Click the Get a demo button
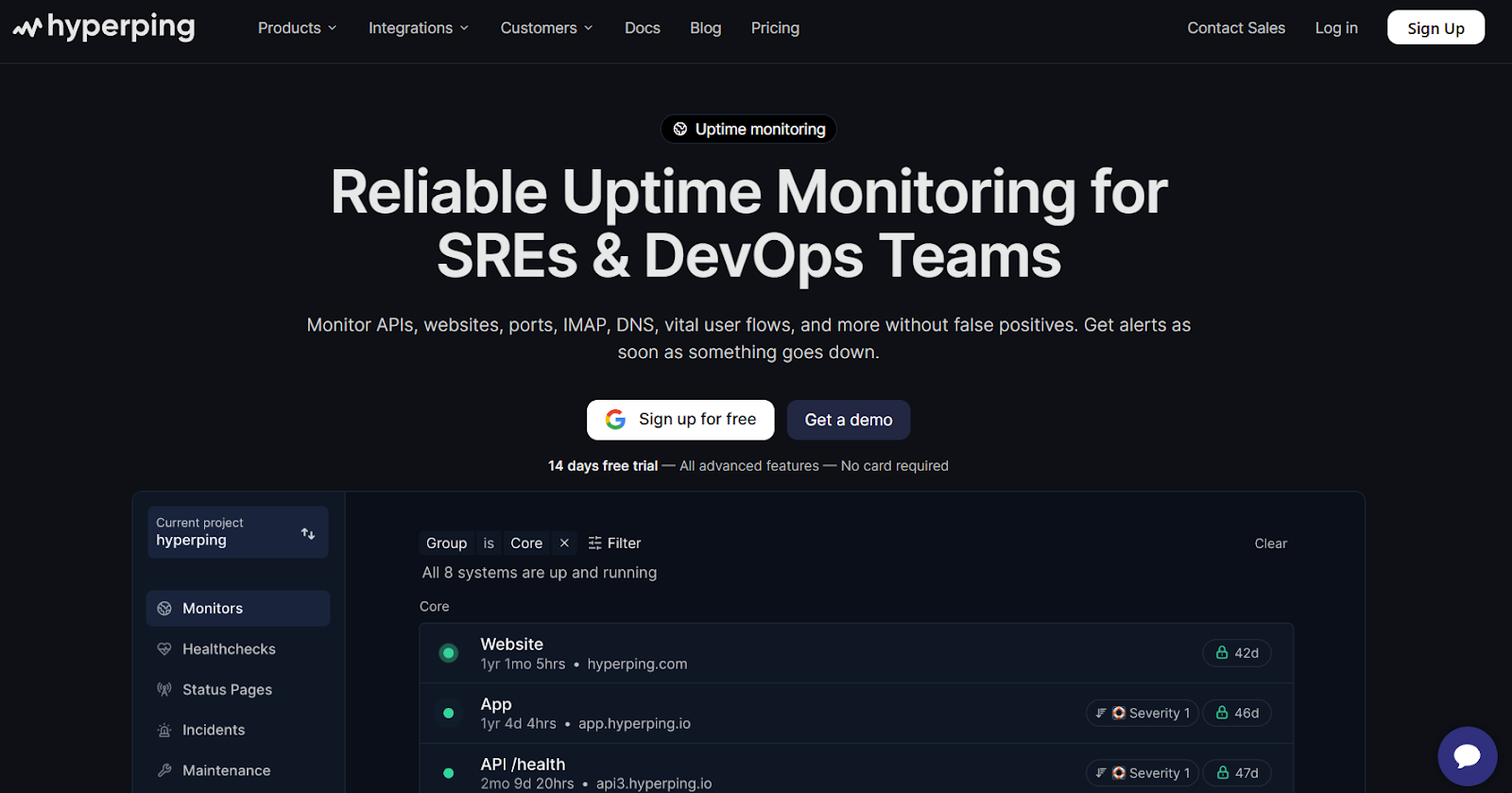The width and height of the screenshot is (1512, 793). point(848,420)
